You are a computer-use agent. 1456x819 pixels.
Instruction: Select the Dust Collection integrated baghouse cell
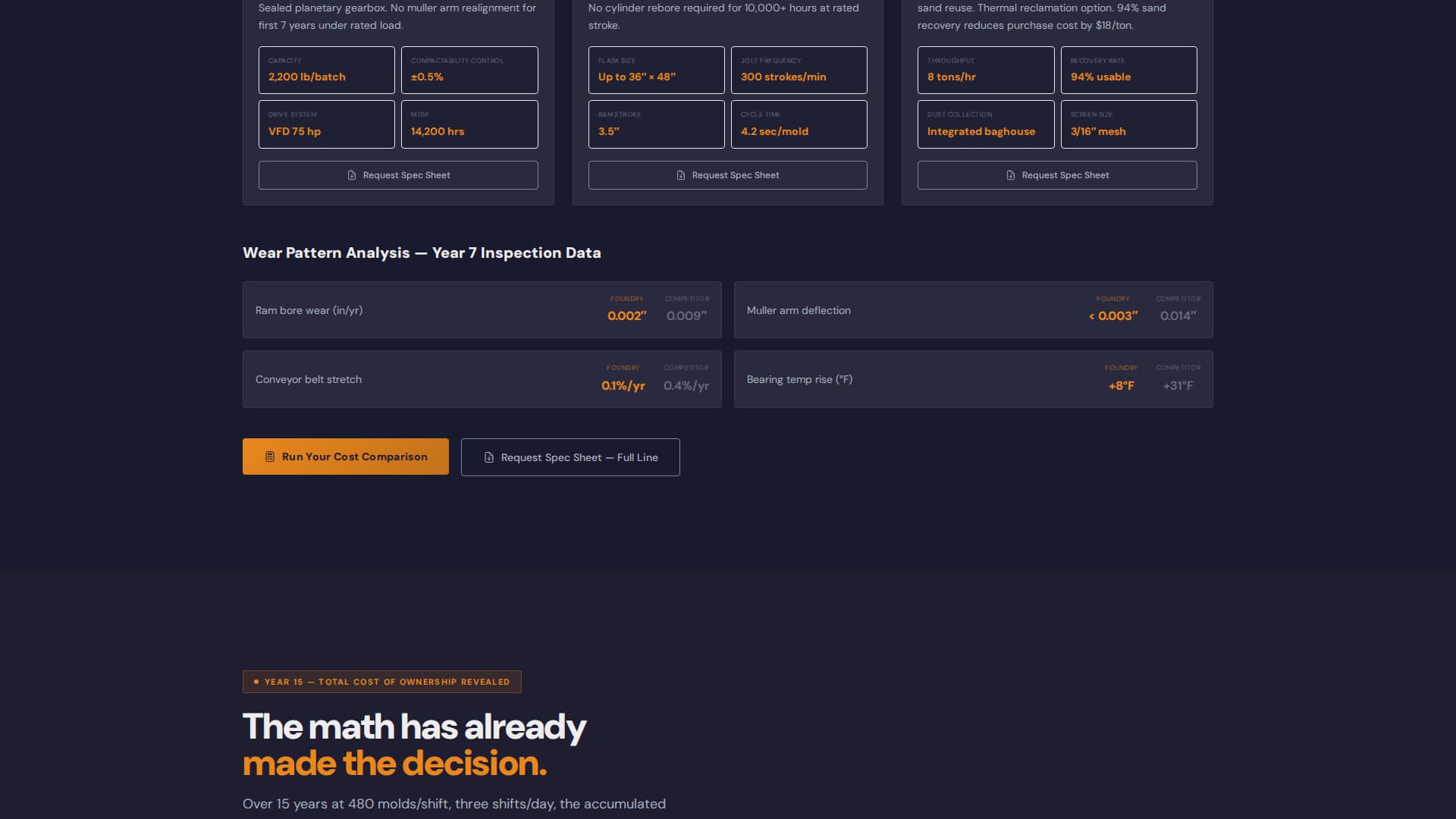986,124
